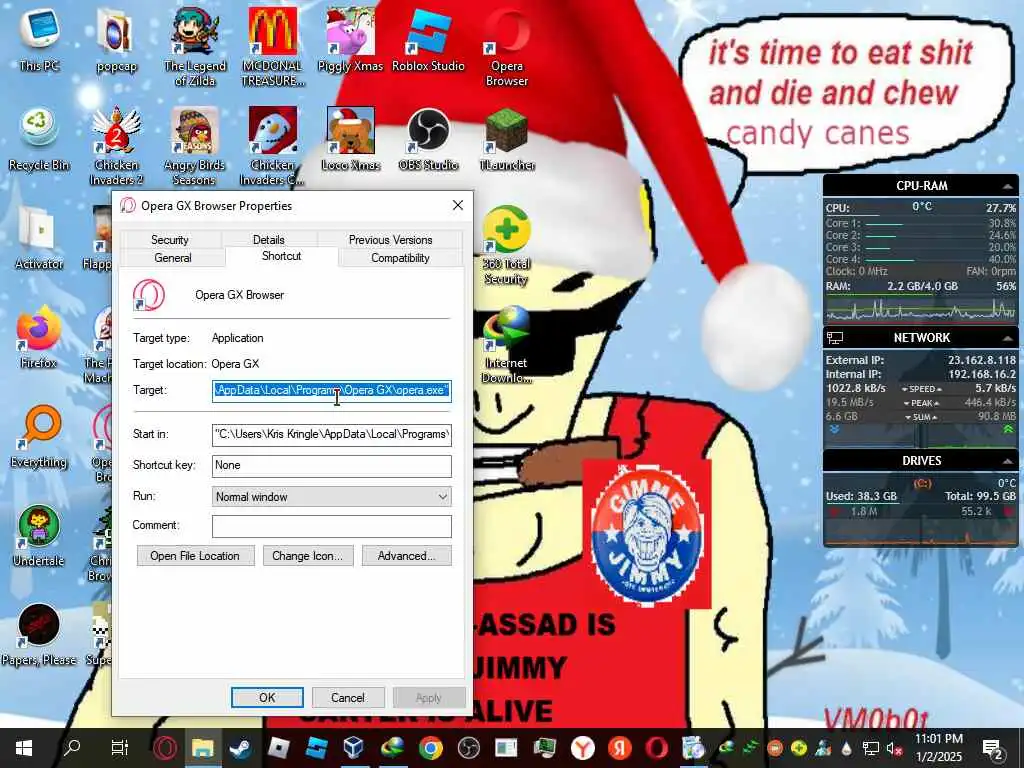
Task: Launch Piggly Xmas from the desktop
Action: point(350,38)
